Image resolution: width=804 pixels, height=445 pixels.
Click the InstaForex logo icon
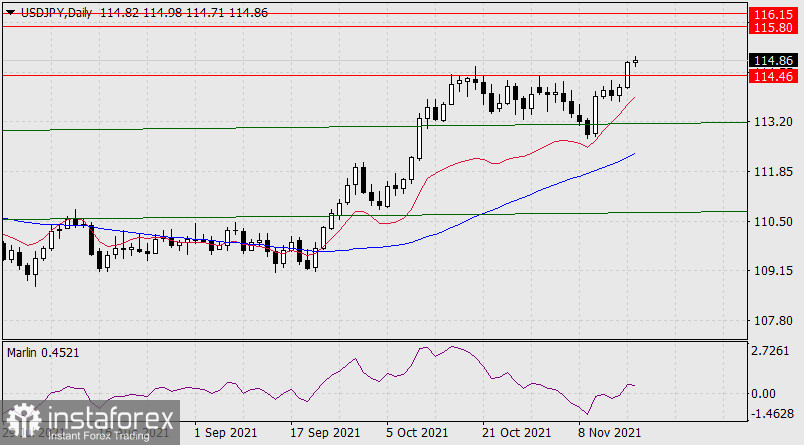[x=21, y=418]
